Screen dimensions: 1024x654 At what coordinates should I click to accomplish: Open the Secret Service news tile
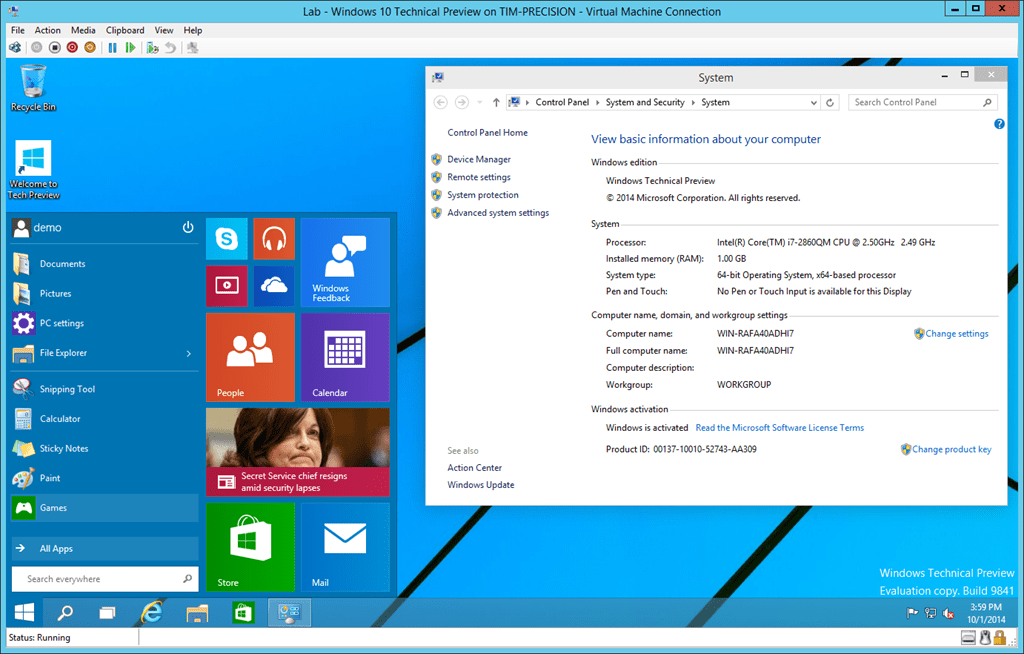(298, 452)
